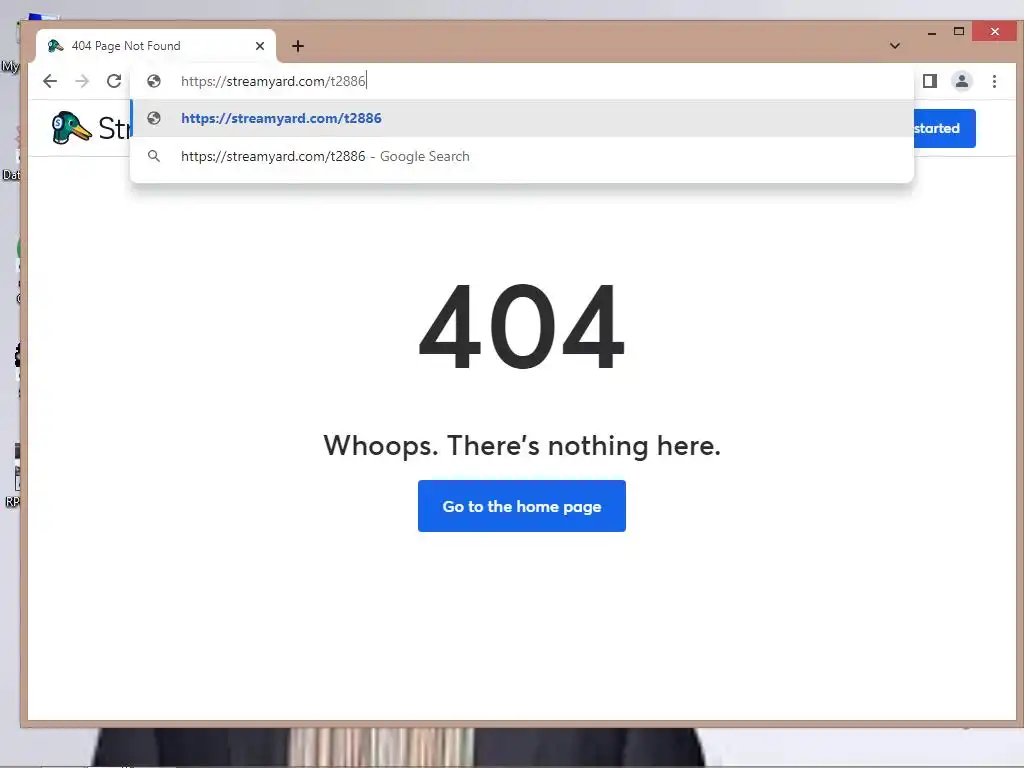Screen dimensions: 1024x768
Task: Click the globe icon beside blue suggestion
Action: tap(154, 118)
